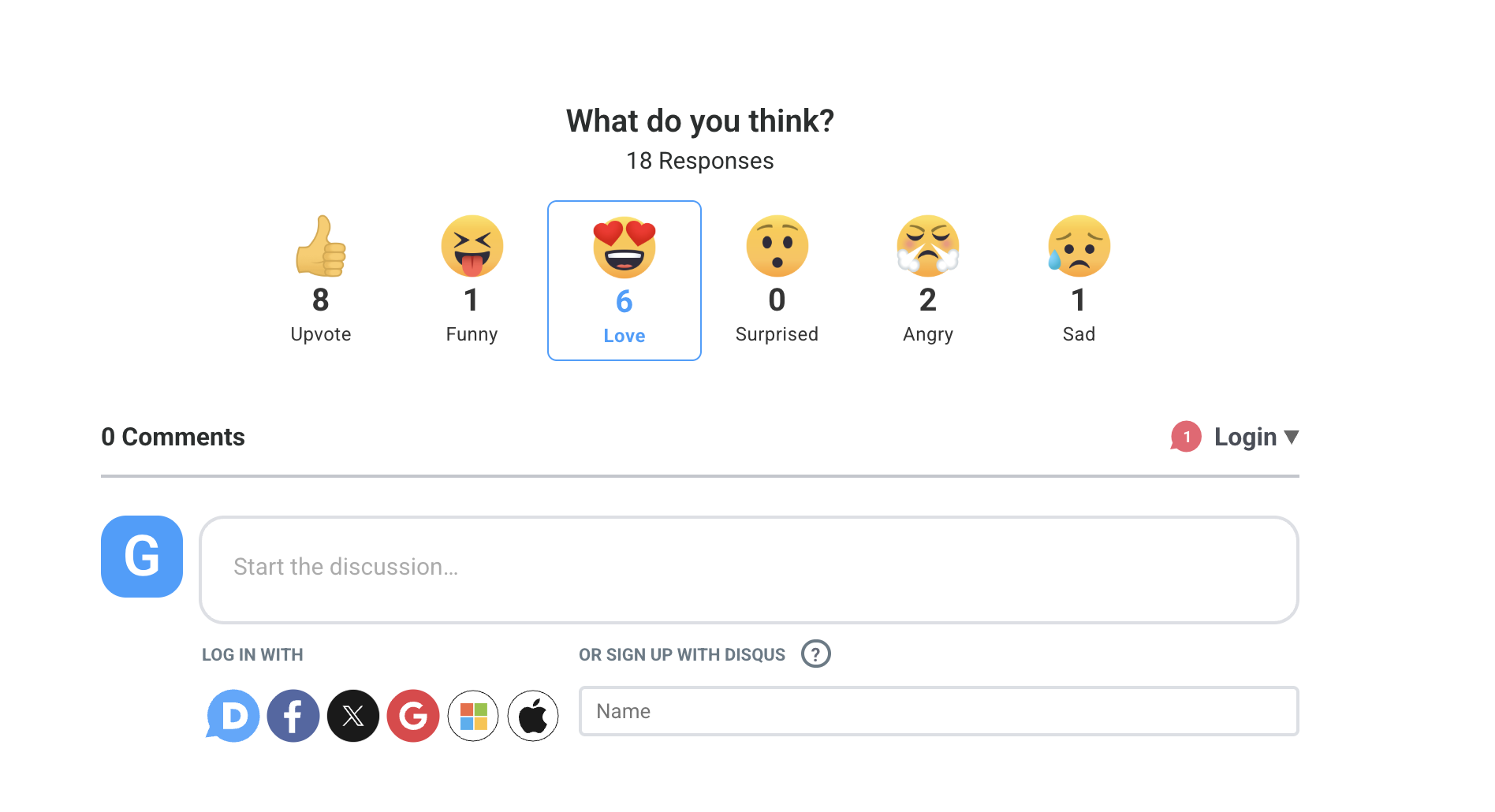This screenshot has height=812, width=1495.
Task: Open the Login options
Action: [1246, 437]
